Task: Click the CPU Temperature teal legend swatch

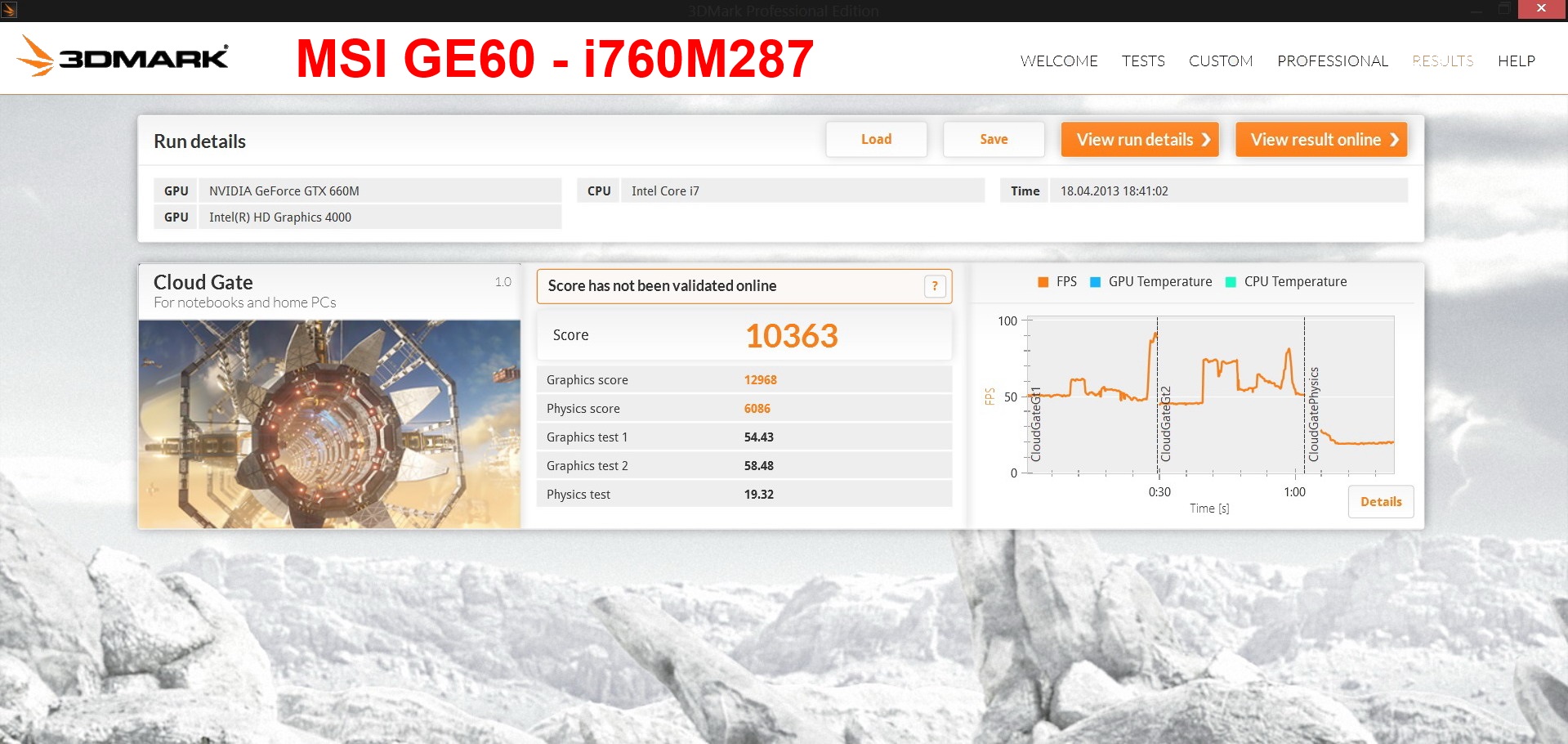Action: pos(1231,282)
